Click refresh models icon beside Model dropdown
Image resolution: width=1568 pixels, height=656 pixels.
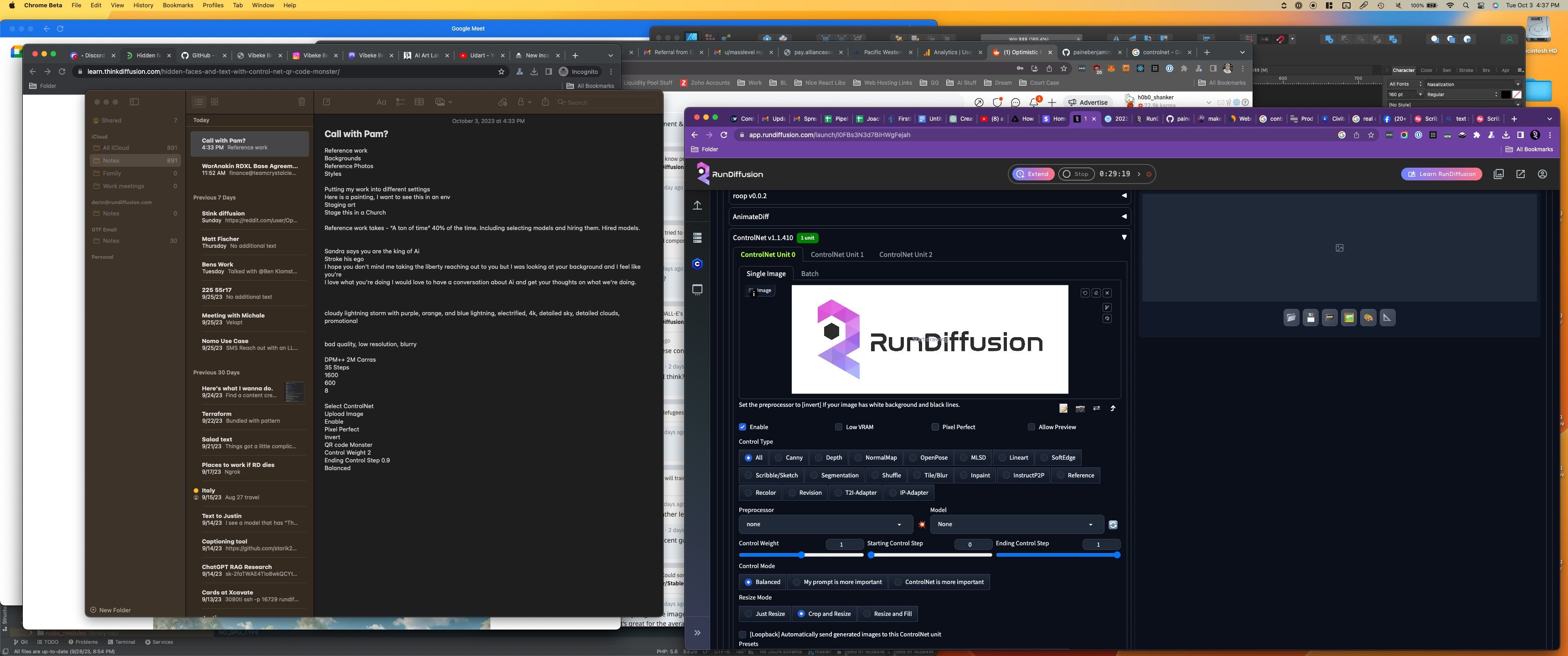(1113, 524)
